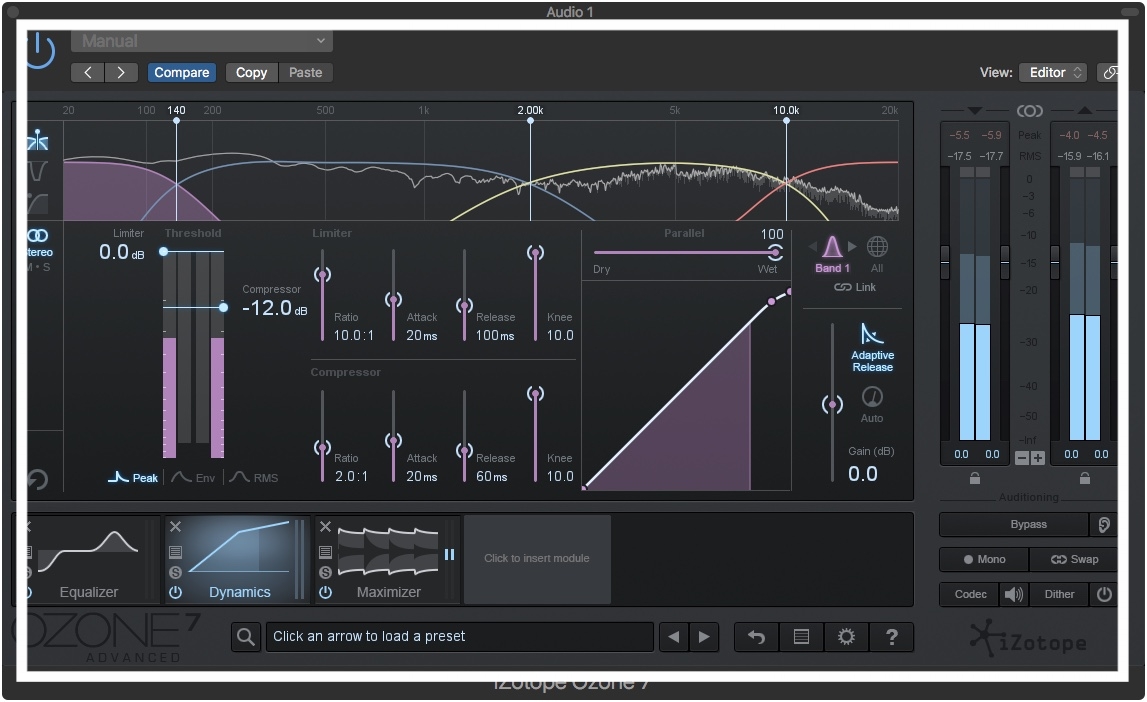Select RMS detection mode

tap(254, 478)
